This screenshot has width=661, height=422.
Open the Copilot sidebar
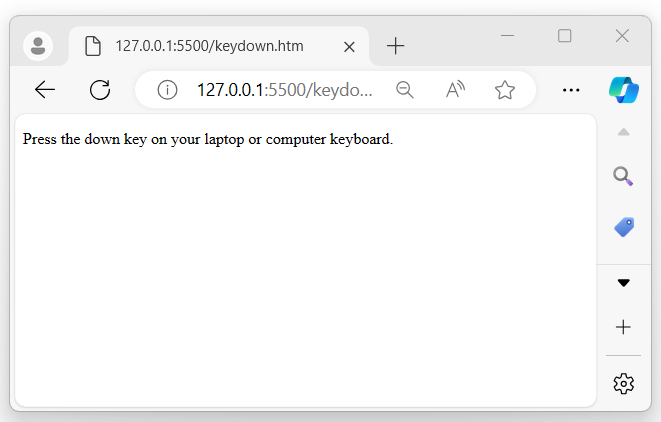pos(624,89)
